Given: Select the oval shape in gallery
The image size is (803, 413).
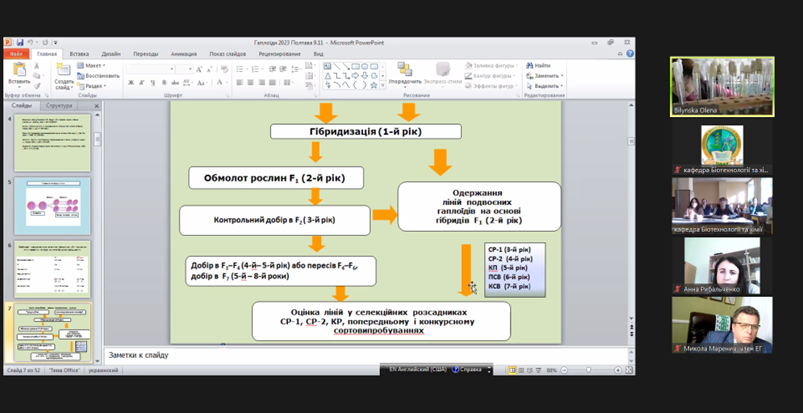Looking at the screenshot, I should point(365,66).
